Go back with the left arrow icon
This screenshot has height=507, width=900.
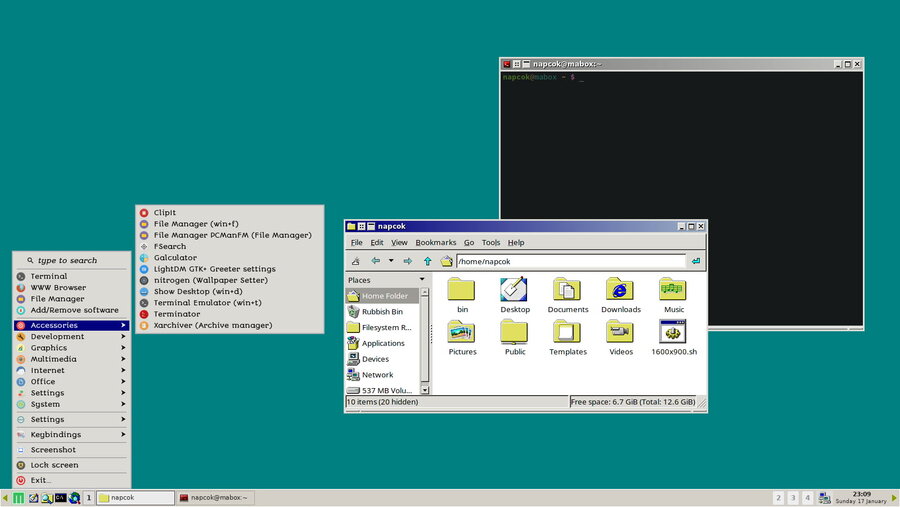coord(375,261)
